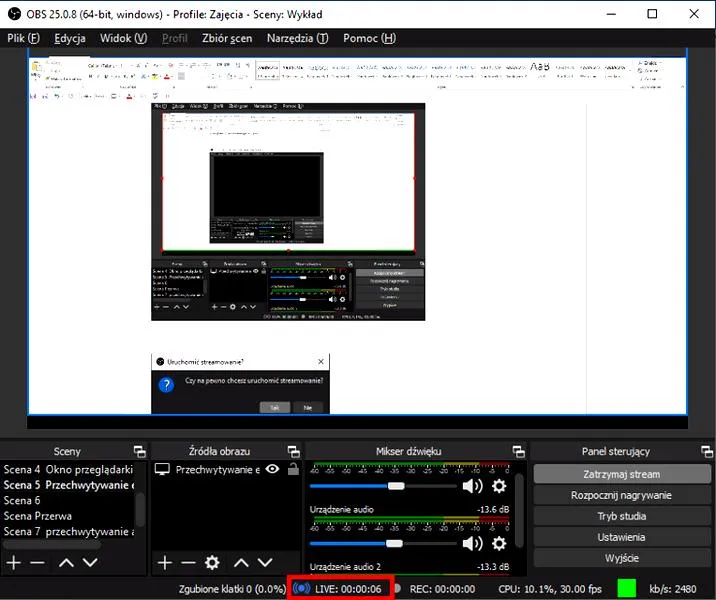Image resolution: width=716 pixels, height=600 pixels.
Task: Open settings gear for Urządzenie audio
Action: point(499,543)
